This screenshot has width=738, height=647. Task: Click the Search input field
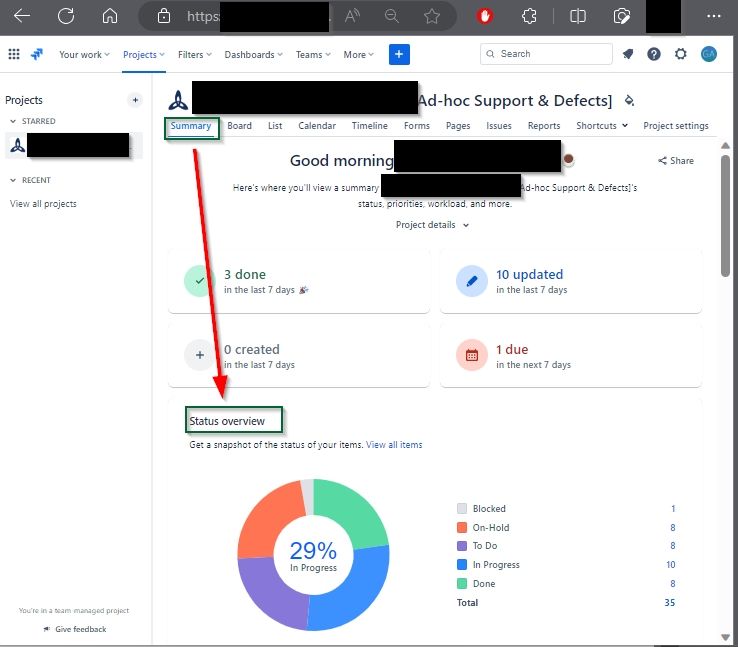[546, 54]
